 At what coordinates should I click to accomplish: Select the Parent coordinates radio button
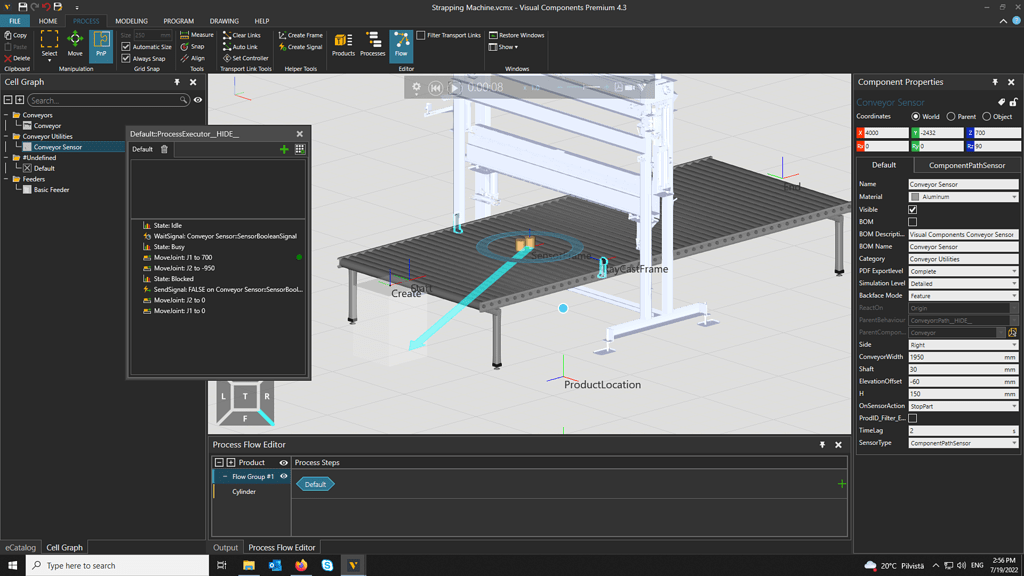pyautogui.click(x=951, y=116)
